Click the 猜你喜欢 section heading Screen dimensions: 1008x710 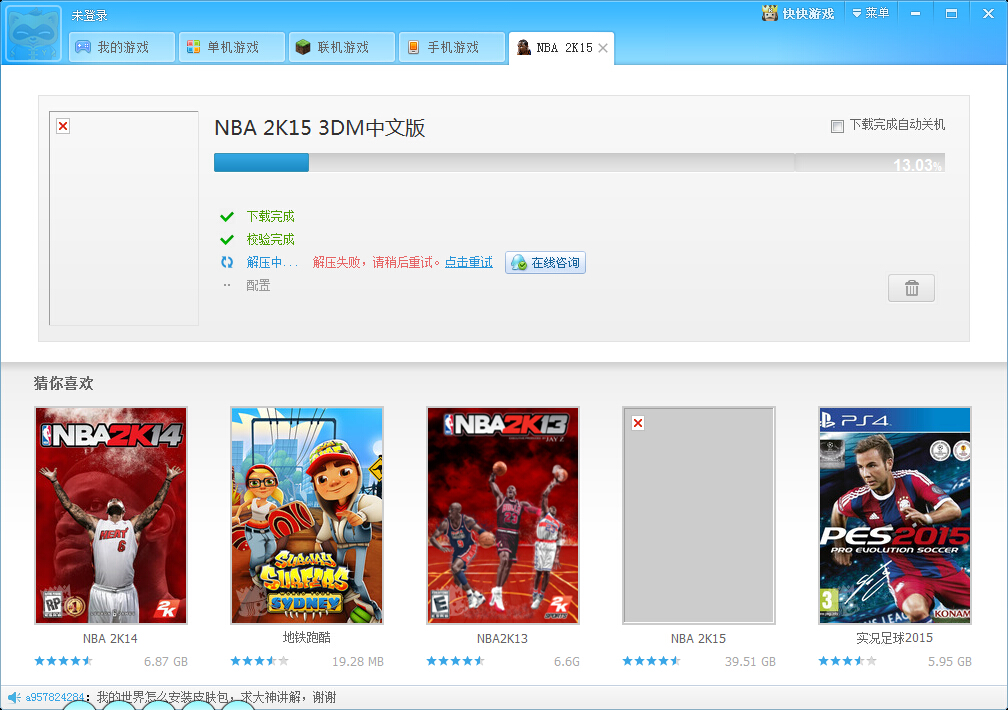(x=64, y=383)
